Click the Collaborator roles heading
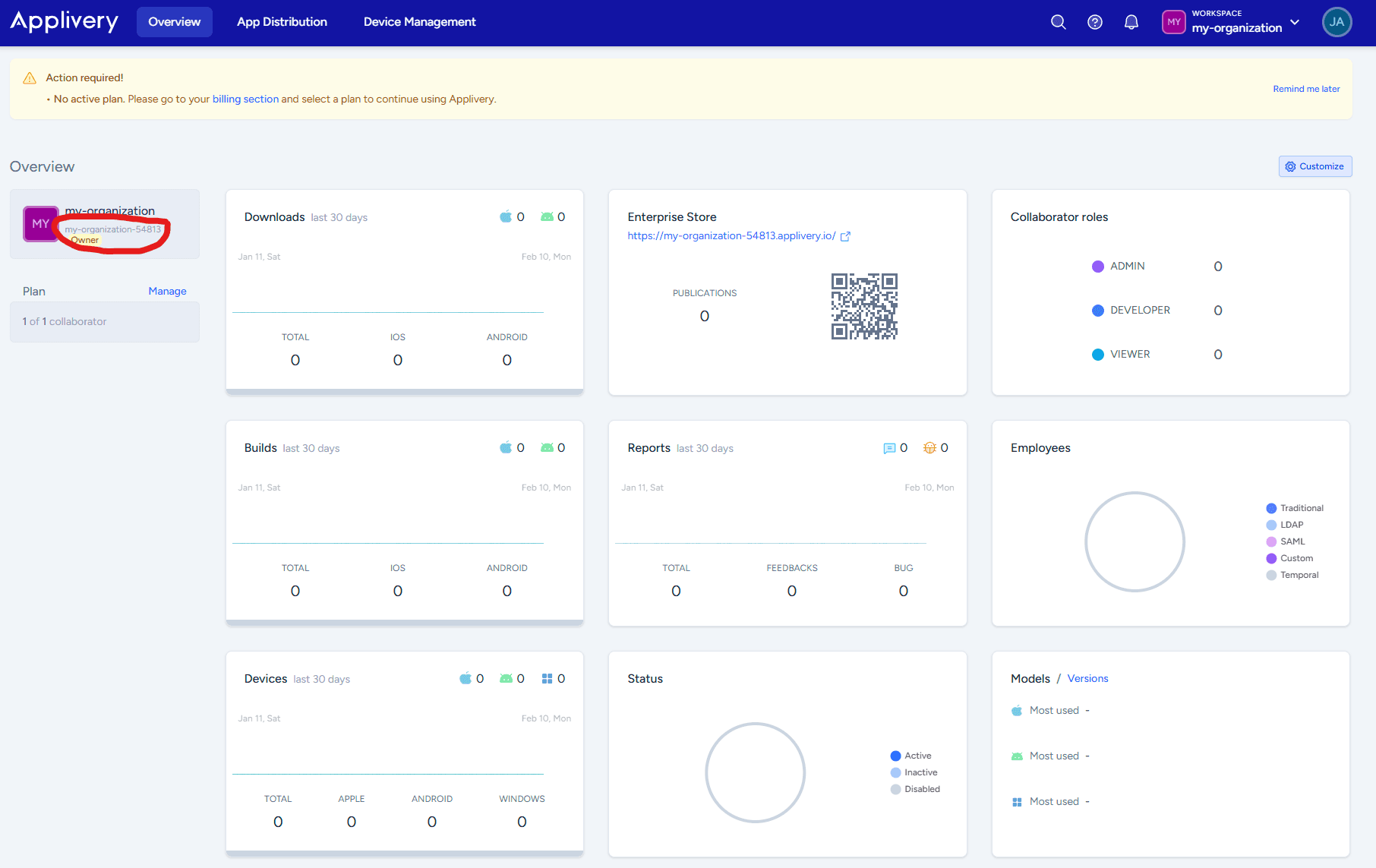This screenshot has height=868, width=1376. (x=1059, y=217)
